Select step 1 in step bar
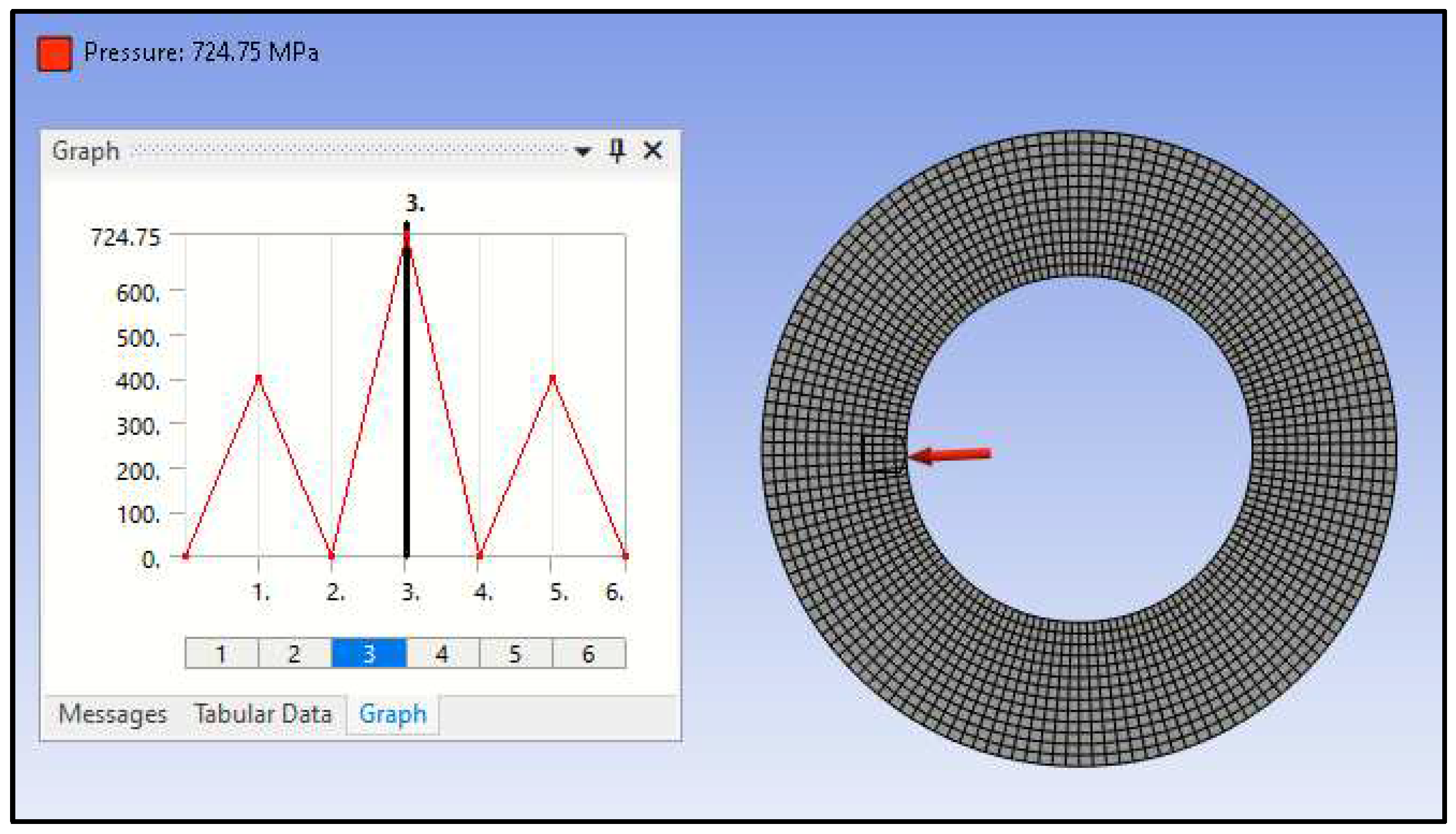The height and width of the screenshot is (834, 1456). tap(221, 654)
